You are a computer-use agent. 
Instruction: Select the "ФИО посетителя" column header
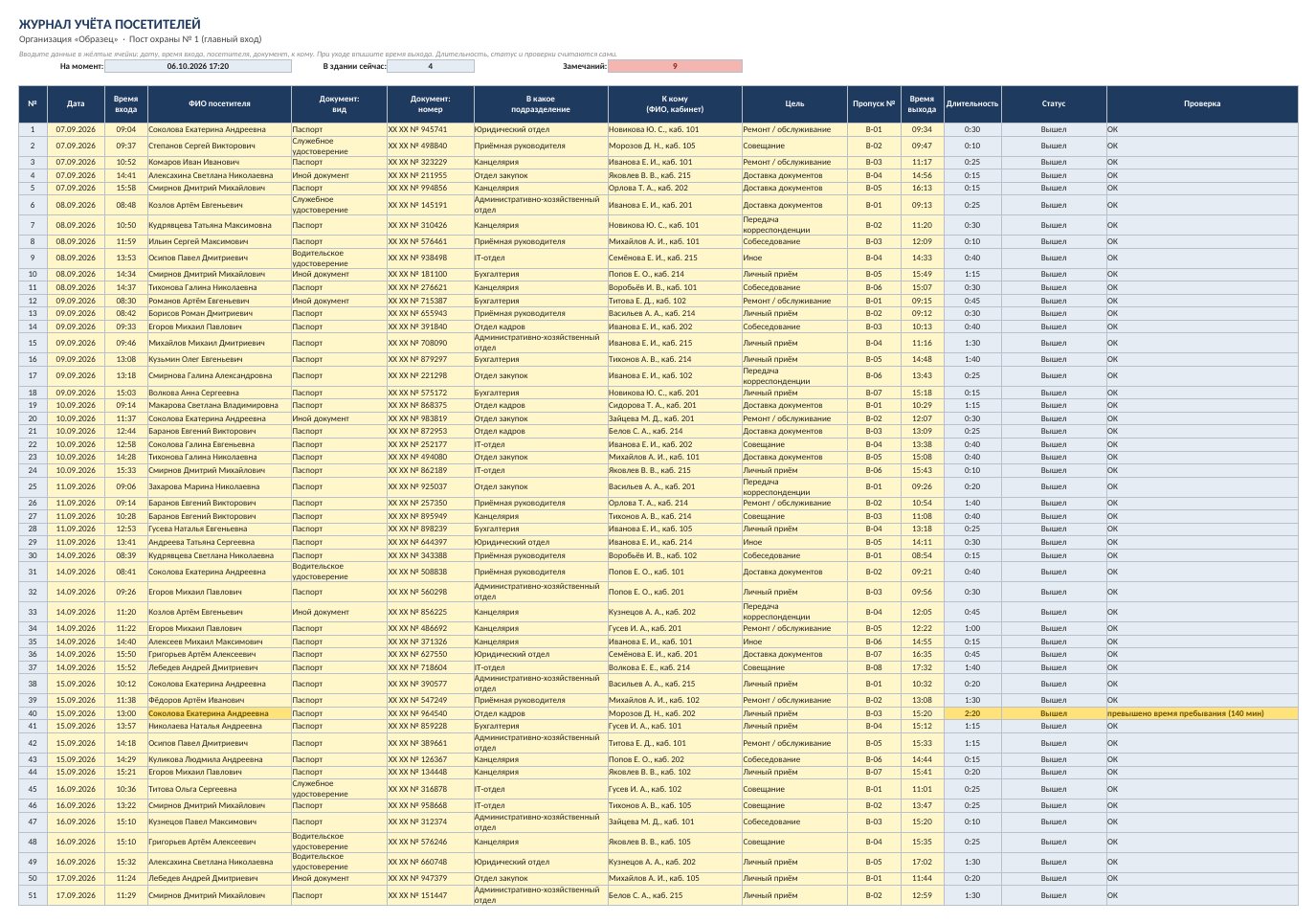point(219,103)
